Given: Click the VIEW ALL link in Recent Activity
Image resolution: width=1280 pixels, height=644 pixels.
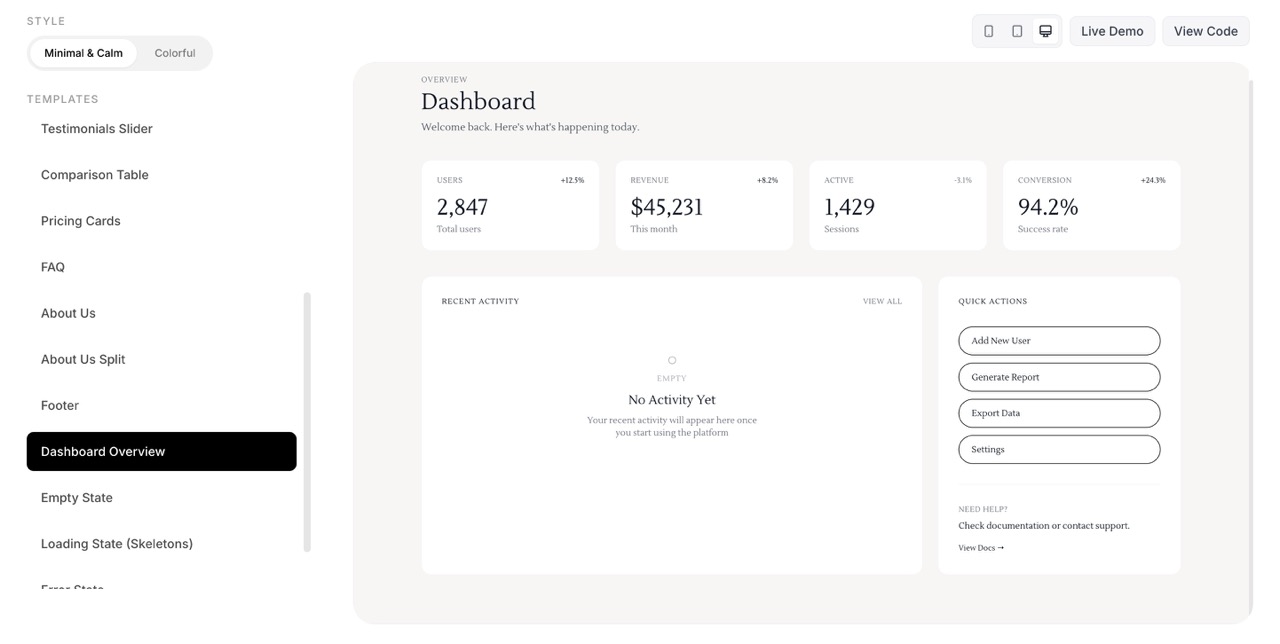Looking at the screenshot, I should click(x=881, y=300).
